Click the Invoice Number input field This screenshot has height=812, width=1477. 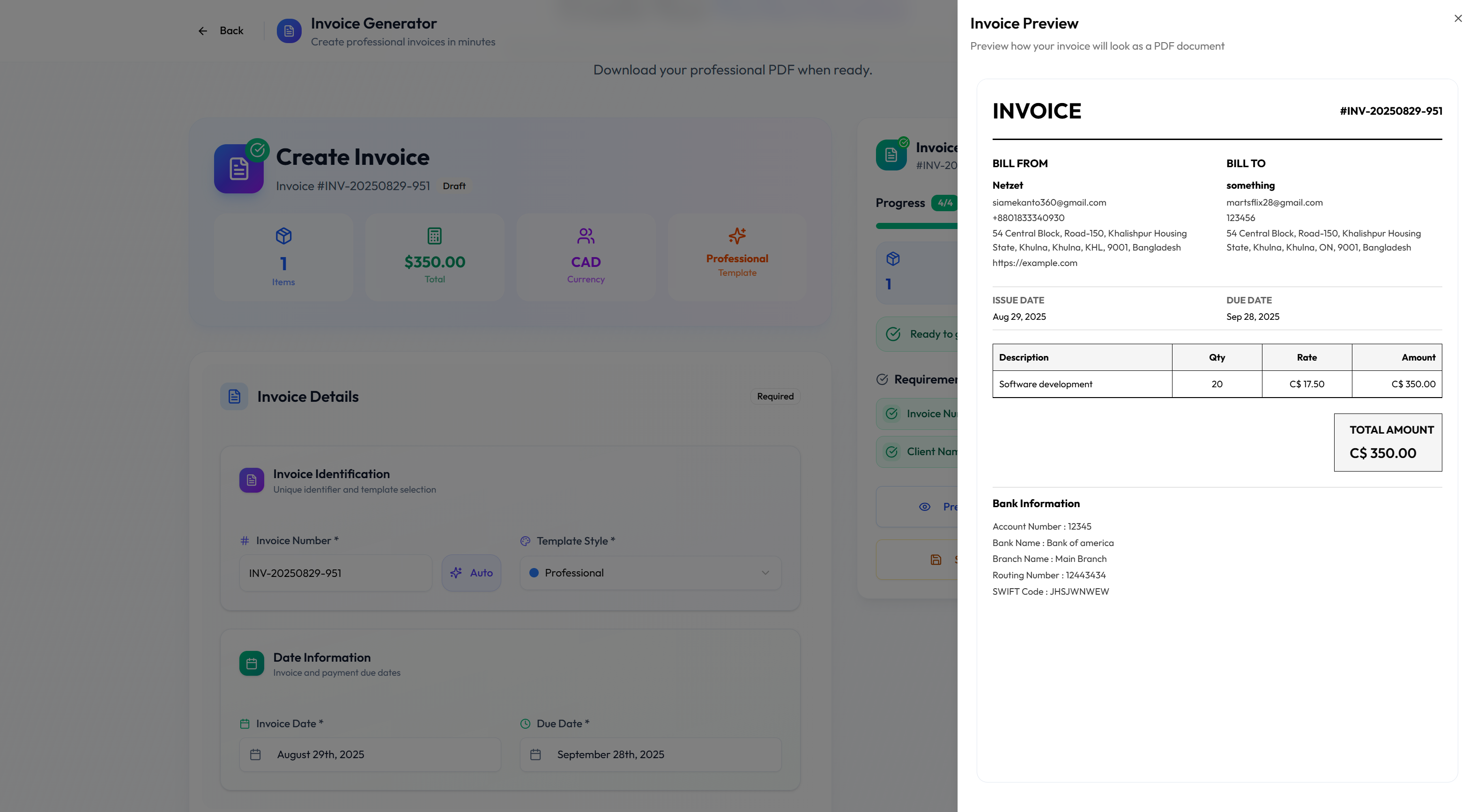335,573
